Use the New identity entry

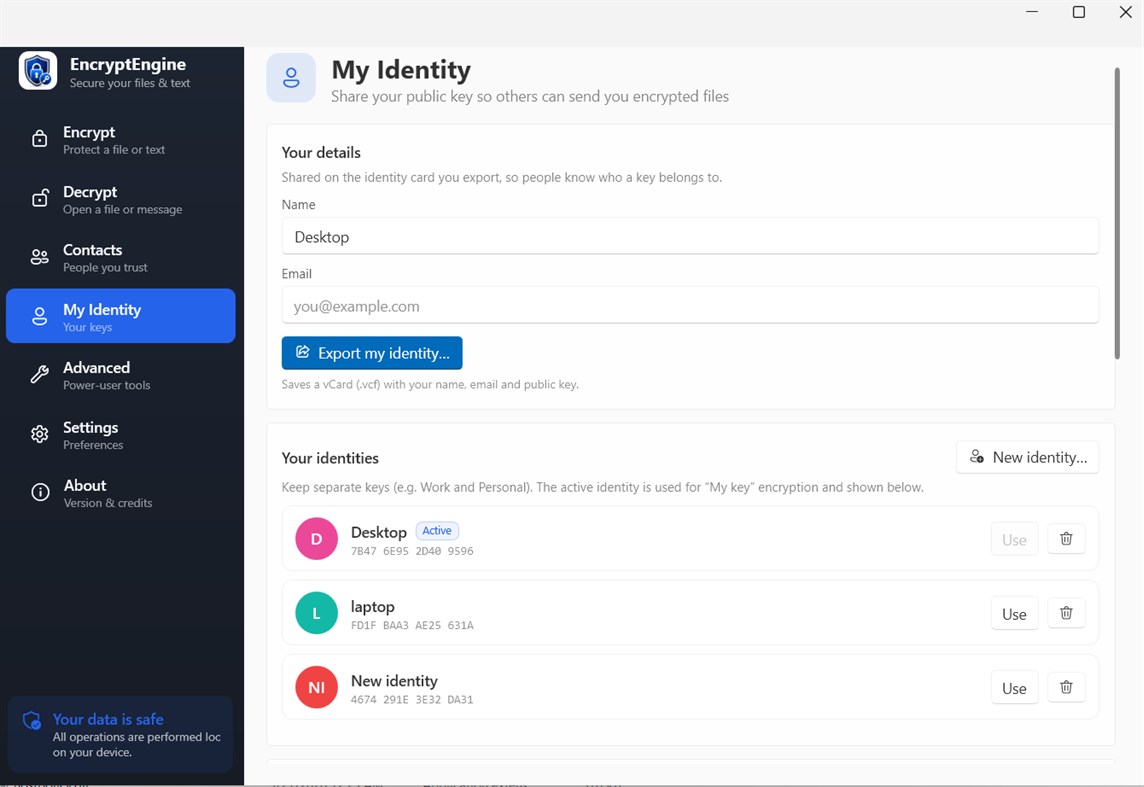pyautogui.click(x=1014, y=688)
